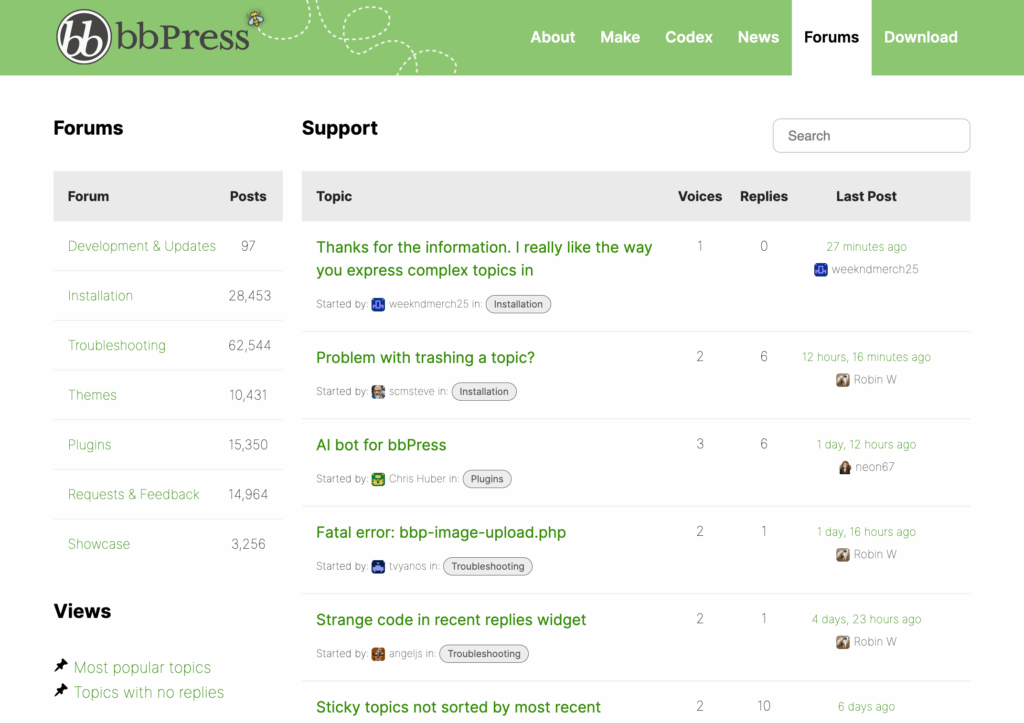Open the AI bot for bbPress topic
The width and height of the screenshot is (1024, 723).
(381, 445)
